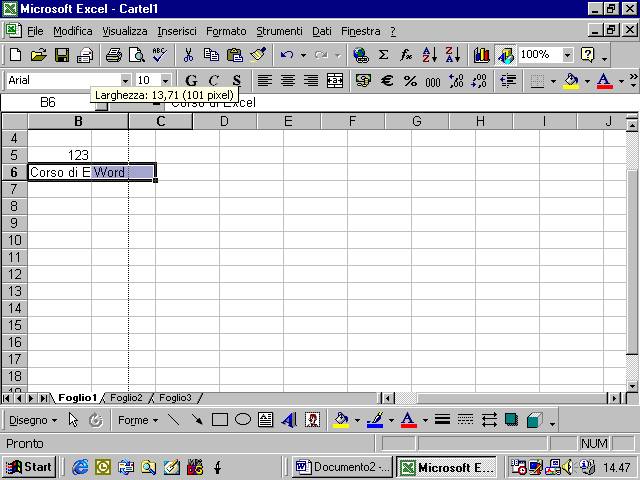Screen dimensions: 640x480
Task: Switch to the Foglio3 sheet tab
Action: point(175,398)
